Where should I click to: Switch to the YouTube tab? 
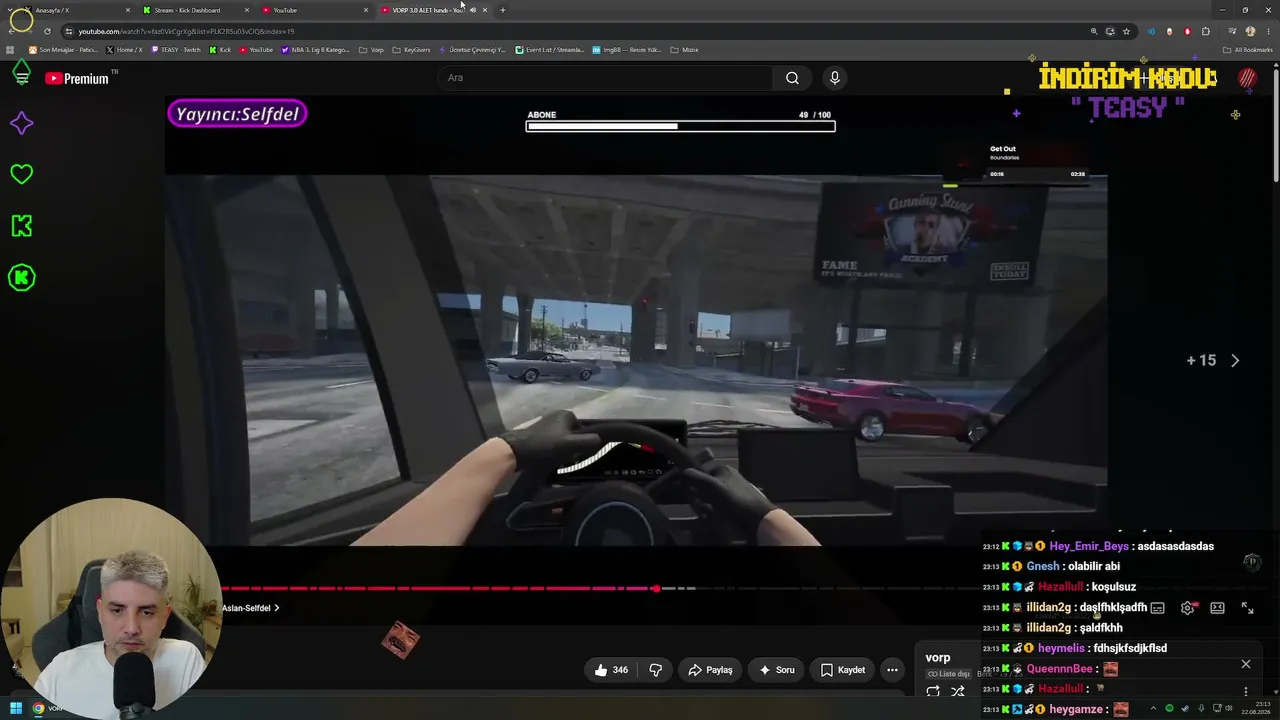[315, 10]
